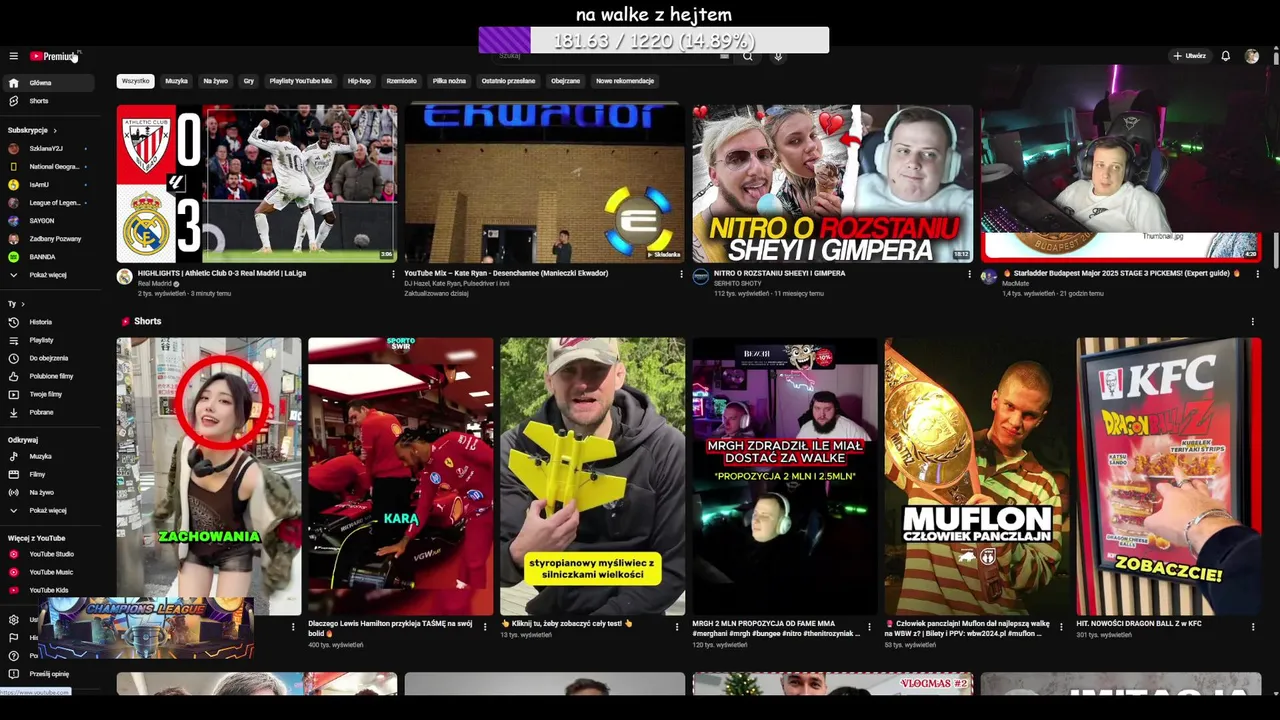Screen dimensions: 1280x720
Task: Open Shorts from the sidebar
Action: point(50,101)
